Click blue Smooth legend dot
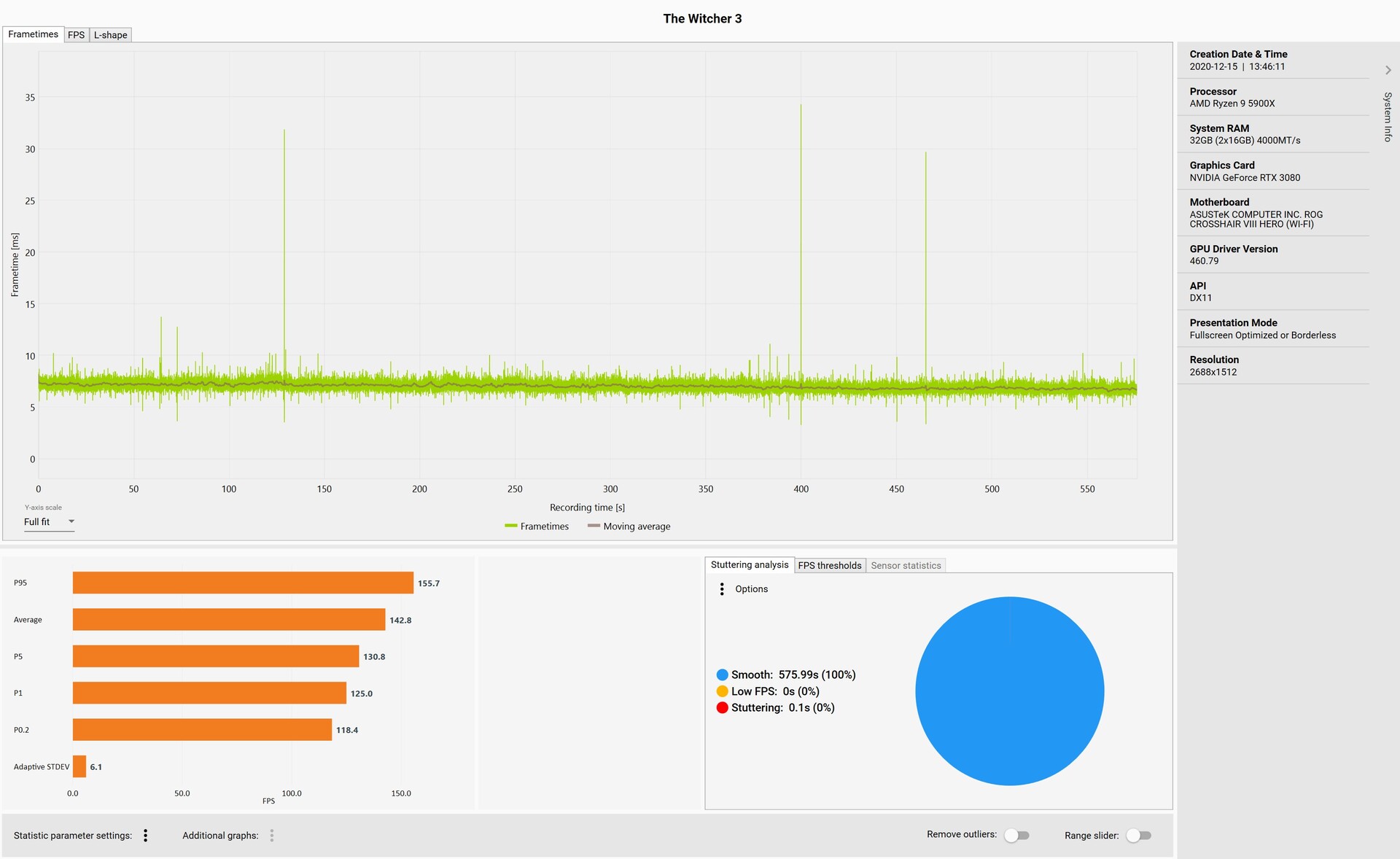 [722, 675]
